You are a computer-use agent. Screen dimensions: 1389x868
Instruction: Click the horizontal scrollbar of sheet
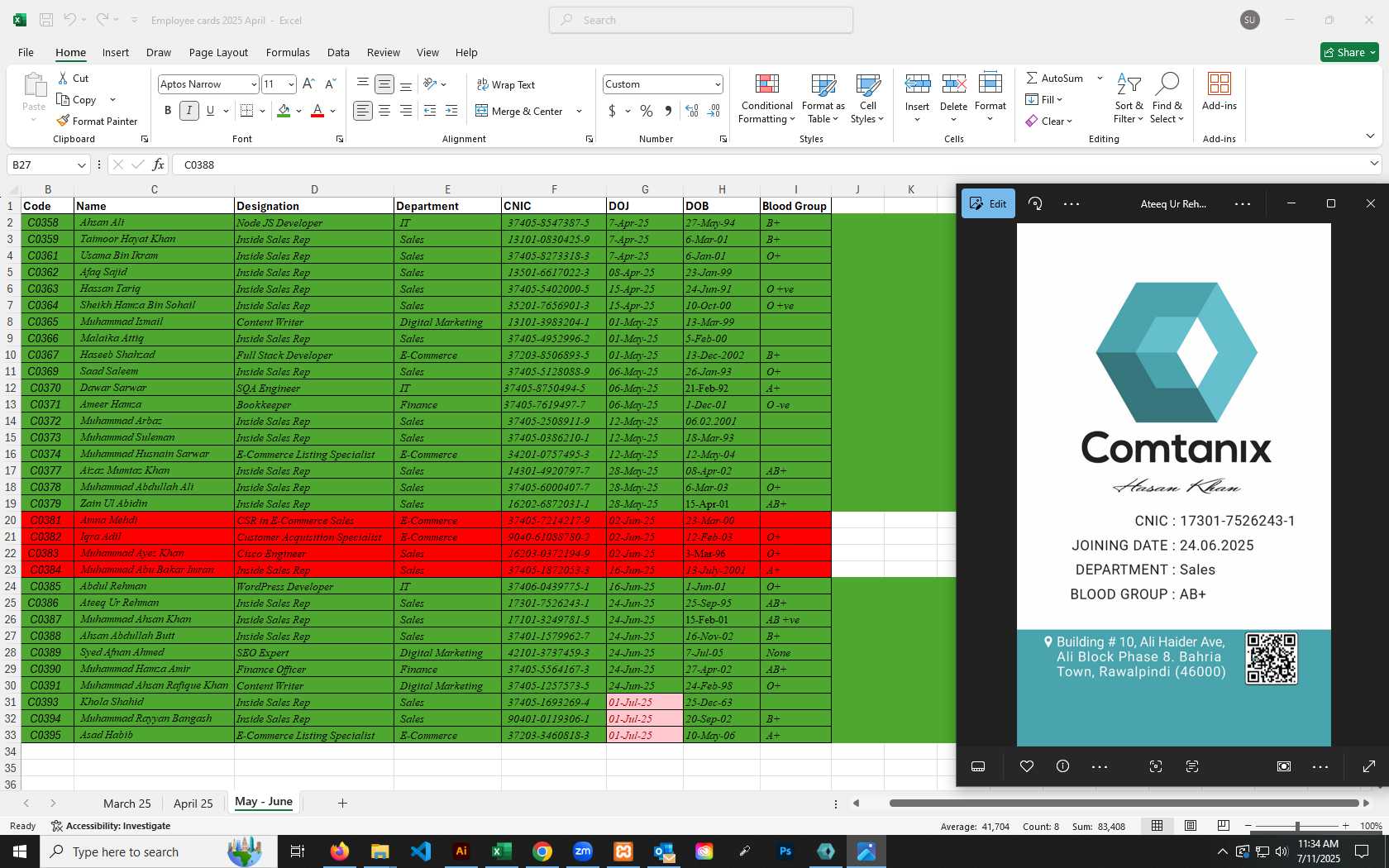(x=1124, y=803)
